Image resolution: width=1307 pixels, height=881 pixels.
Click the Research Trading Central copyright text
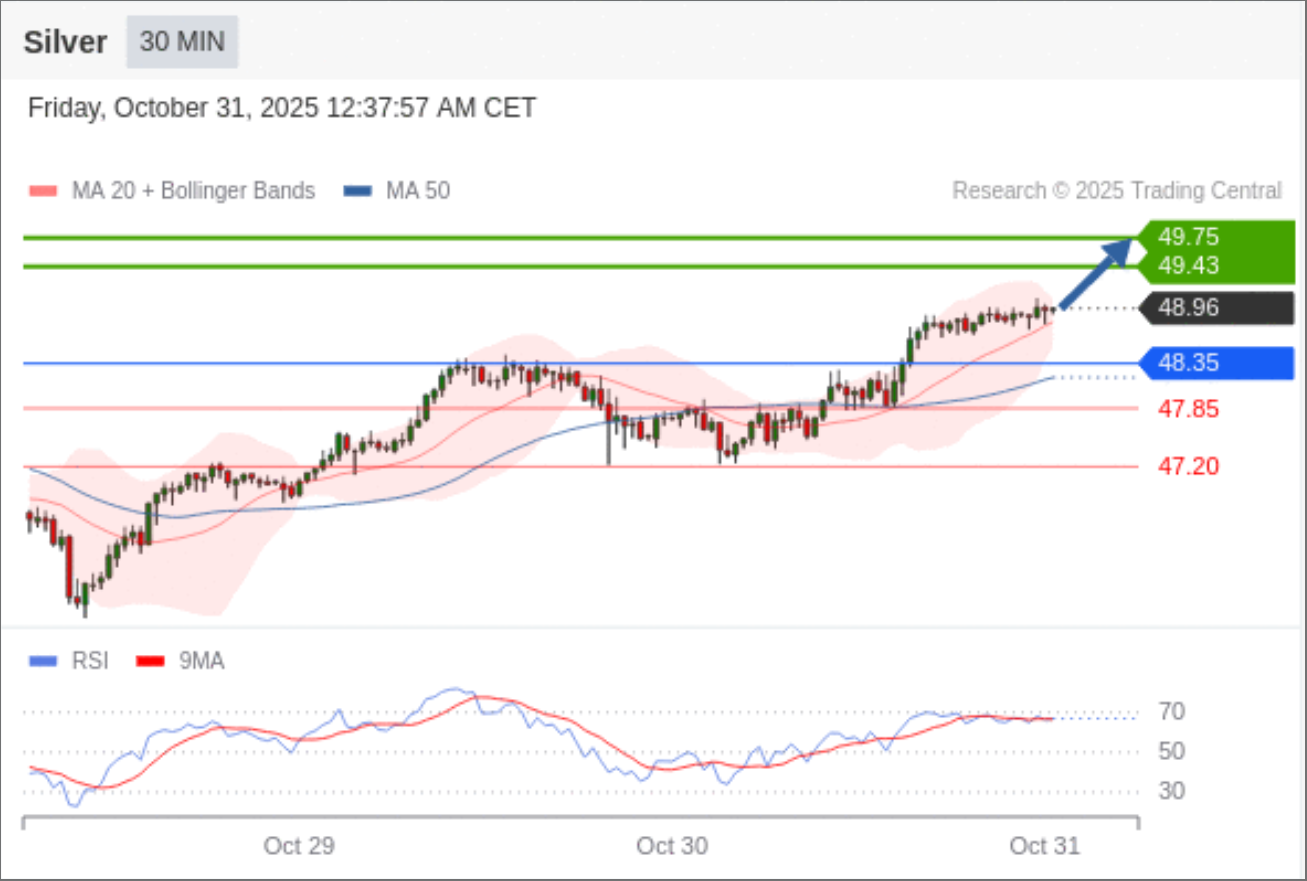pyautogui.click(x=1116, y=191)
